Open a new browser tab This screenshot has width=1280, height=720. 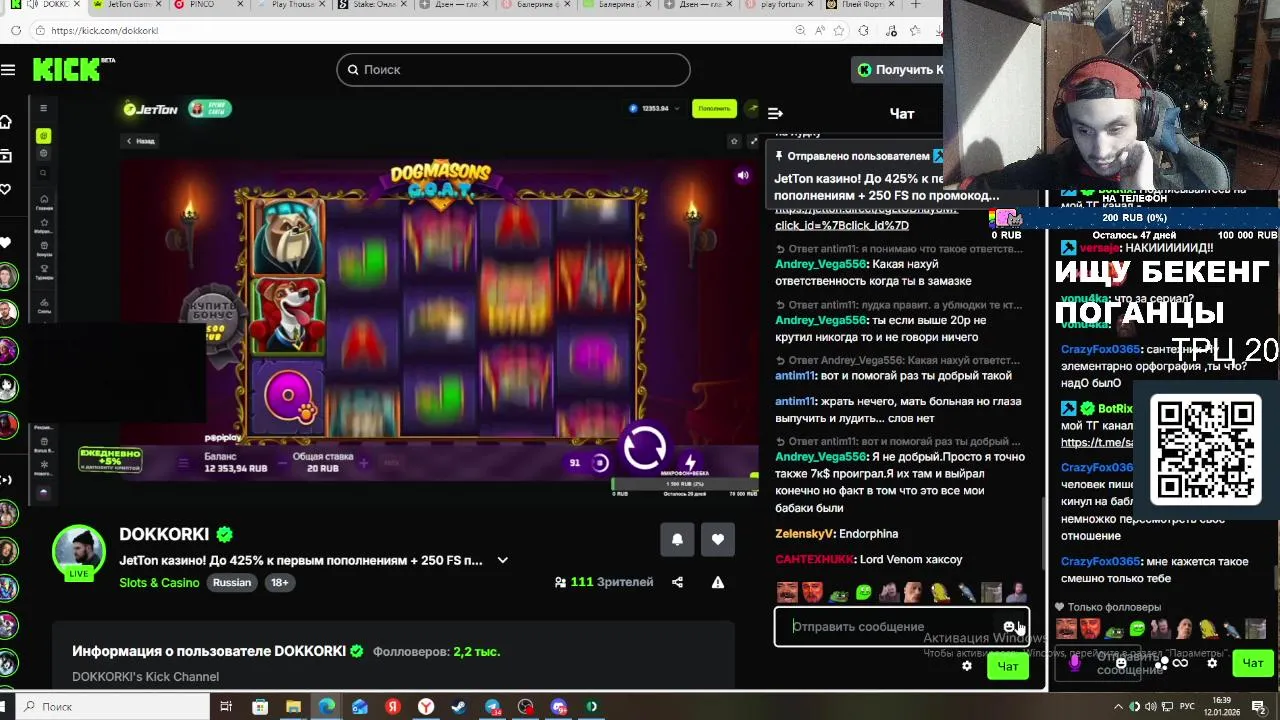pos(914,5)
